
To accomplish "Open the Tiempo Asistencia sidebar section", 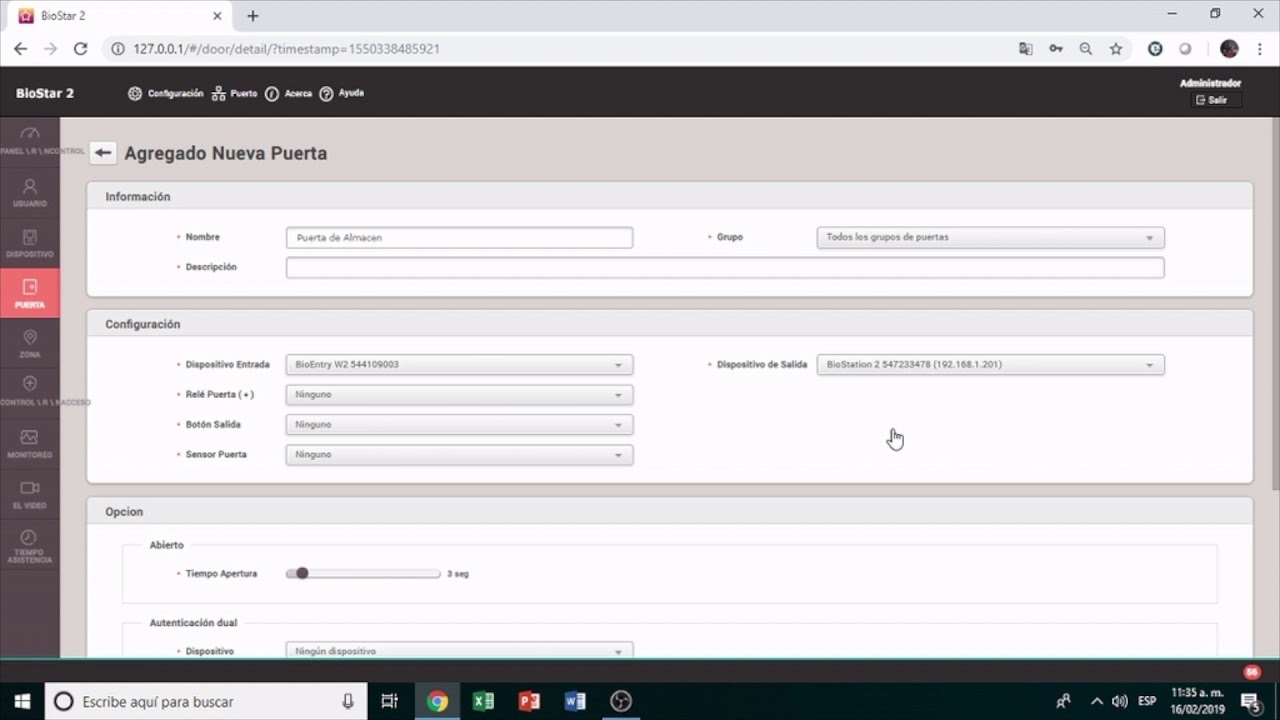I will tap(30, 547).
